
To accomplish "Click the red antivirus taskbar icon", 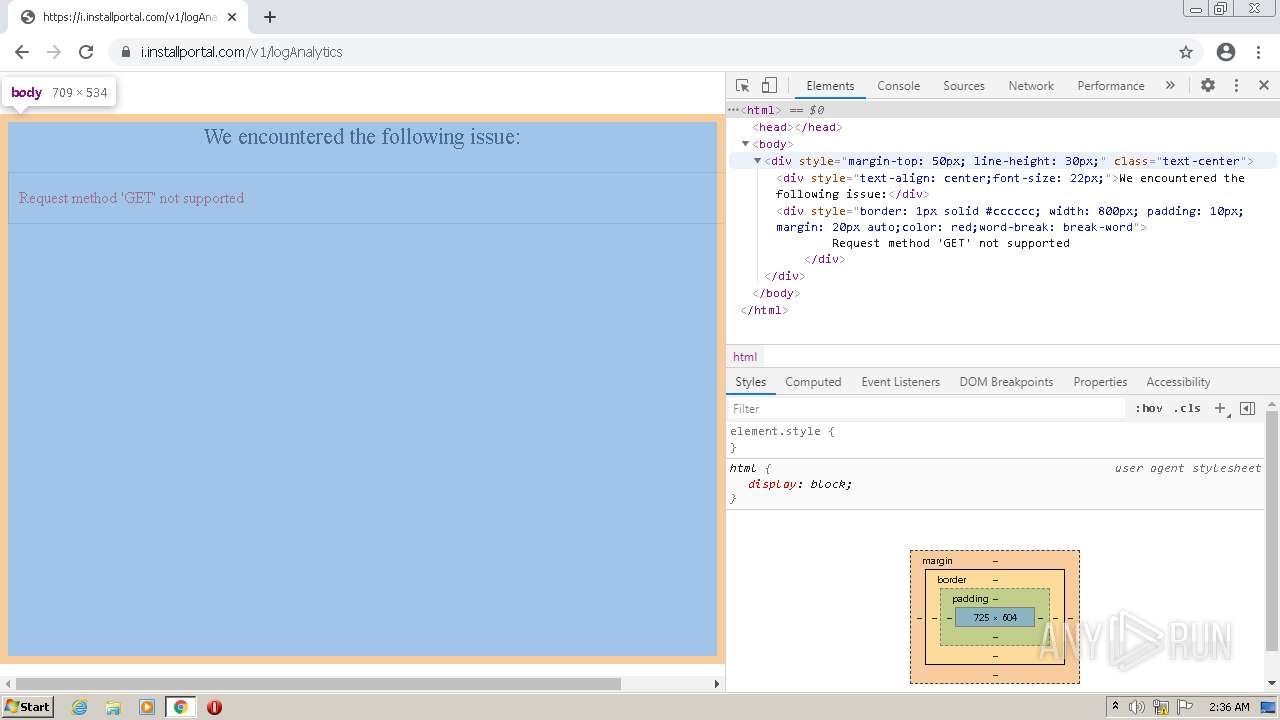I will click(214, 707).
